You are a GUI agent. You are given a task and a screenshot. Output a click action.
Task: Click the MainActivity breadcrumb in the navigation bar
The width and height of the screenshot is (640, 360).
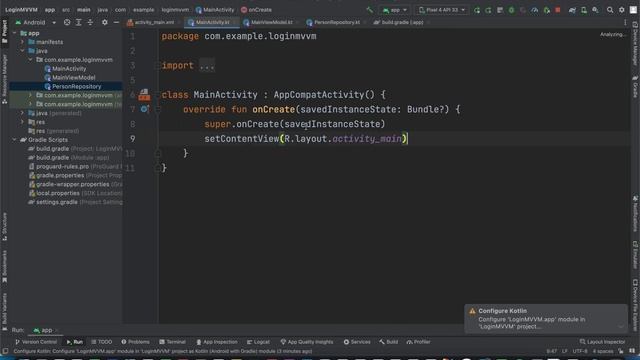pos(215,10)
